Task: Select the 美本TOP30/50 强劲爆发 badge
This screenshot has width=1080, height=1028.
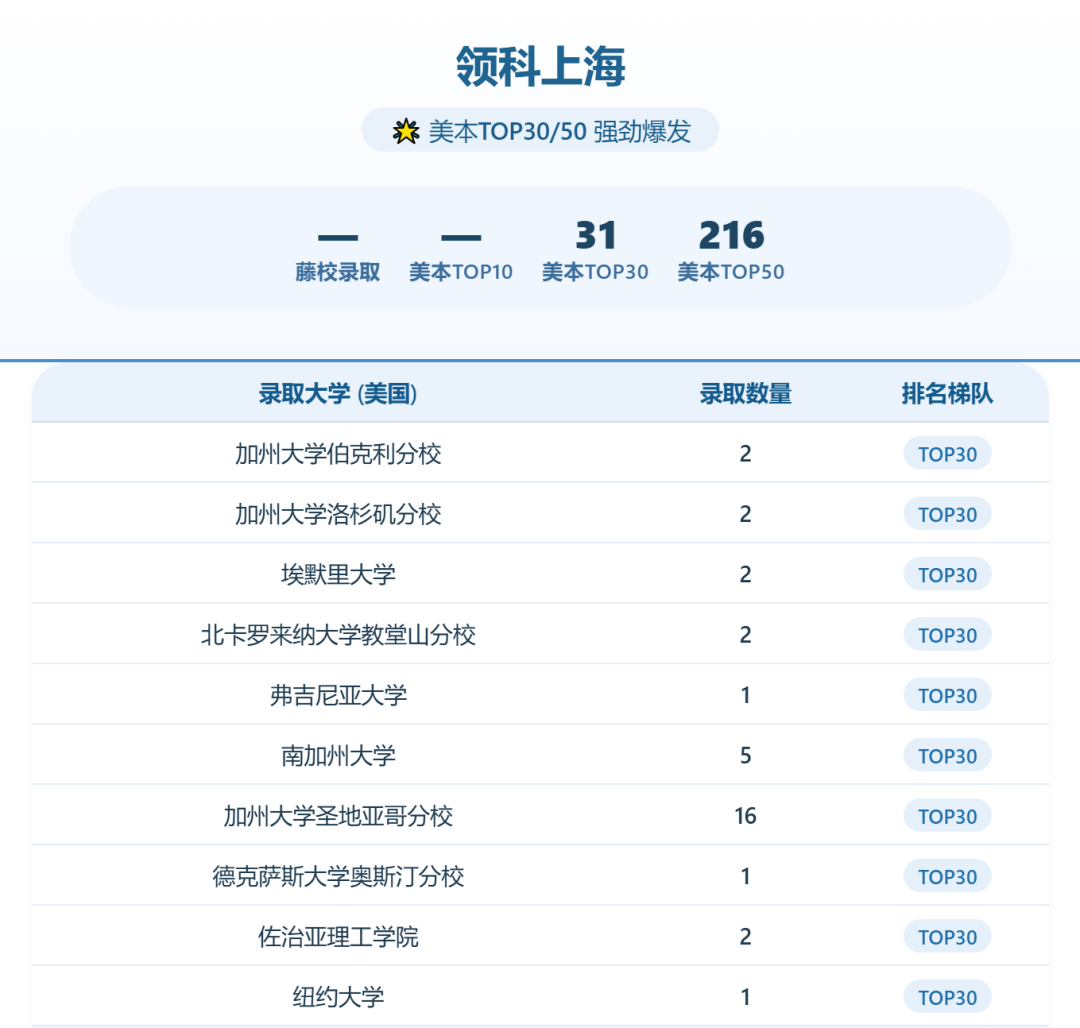Action: point(540,129)
